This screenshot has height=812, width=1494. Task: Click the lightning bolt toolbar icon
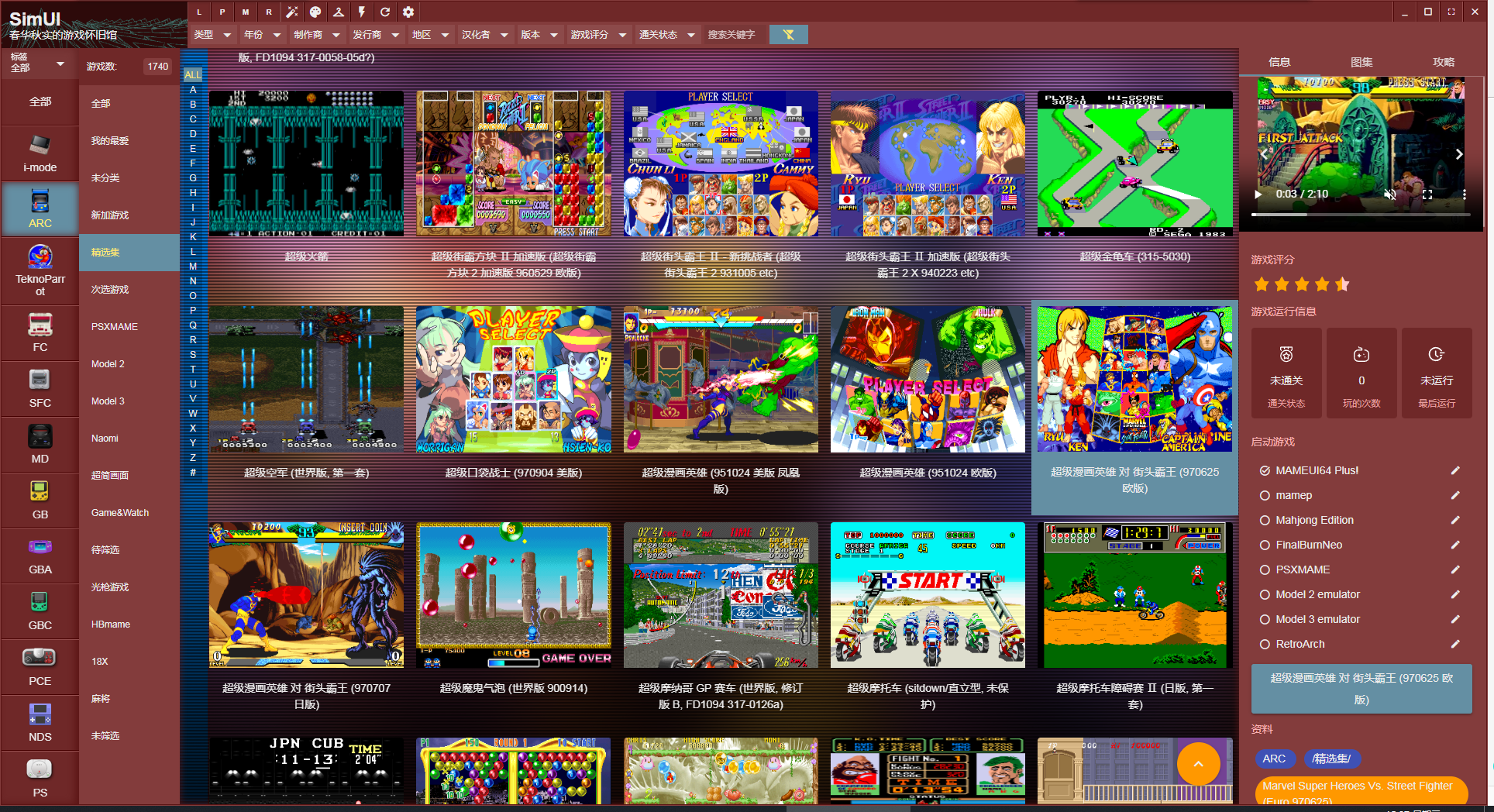pos(362,12)
